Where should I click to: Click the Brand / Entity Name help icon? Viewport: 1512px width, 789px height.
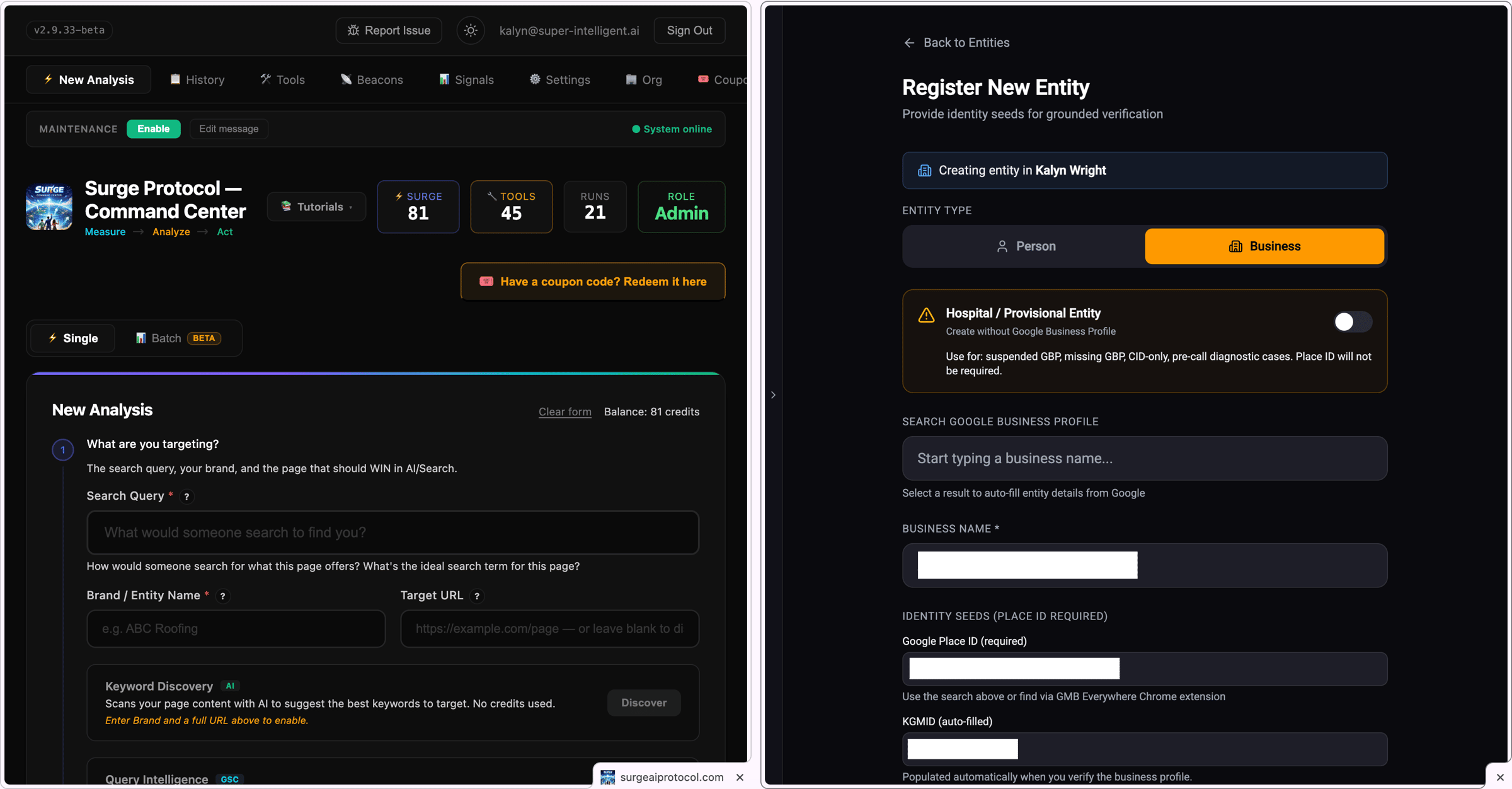(x=222, y=596)
